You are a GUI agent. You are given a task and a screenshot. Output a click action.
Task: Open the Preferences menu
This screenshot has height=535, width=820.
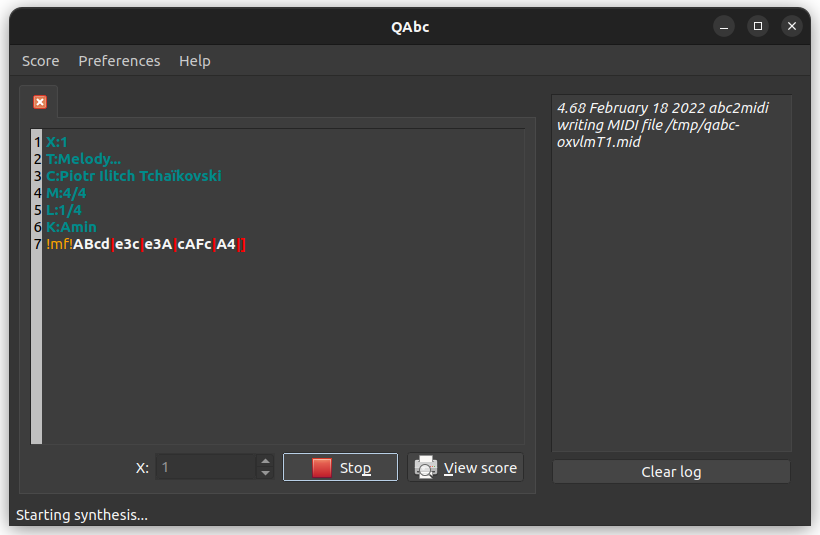[x=119, y=61]
